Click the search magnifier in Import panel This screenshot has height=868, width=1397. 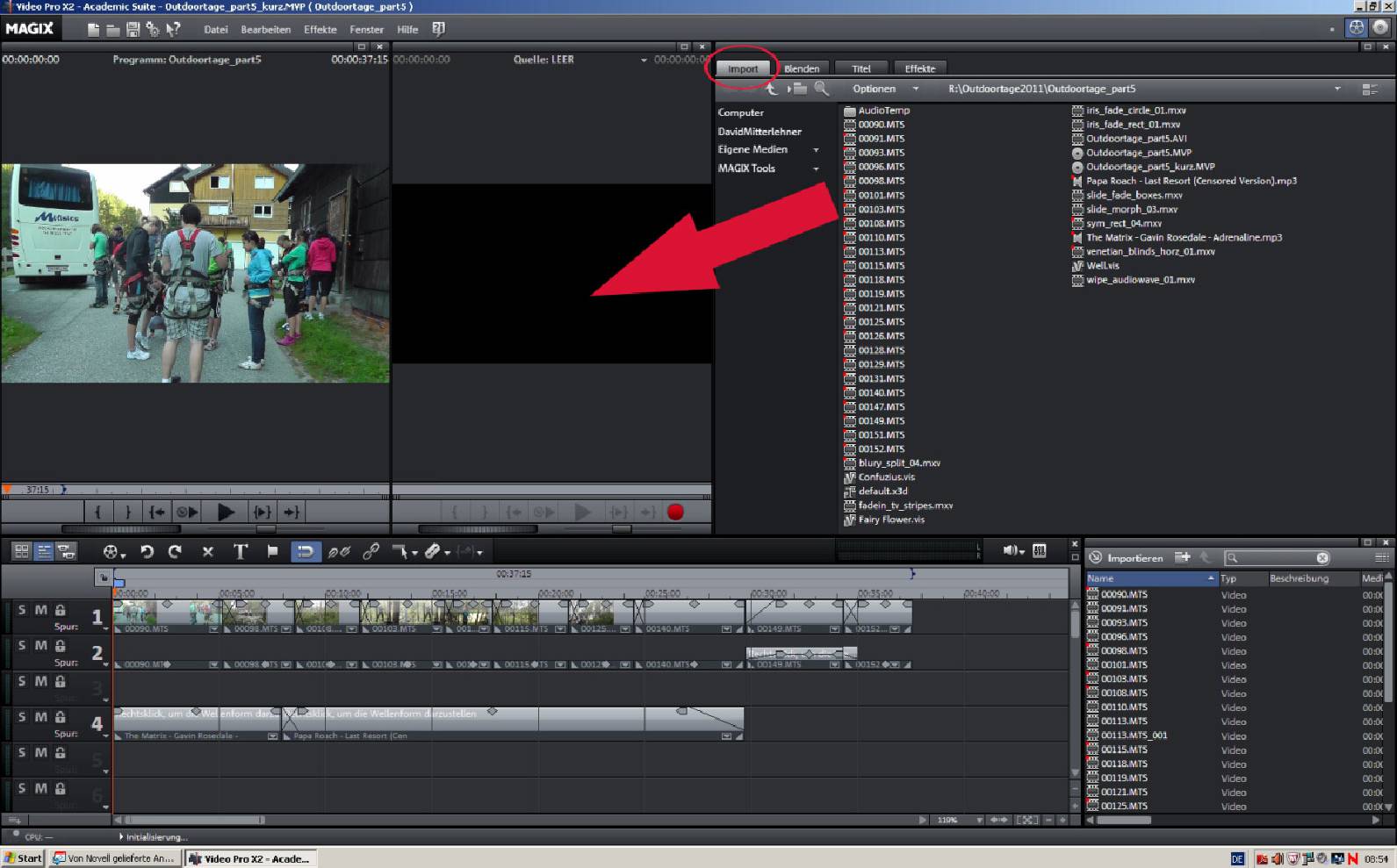821,89
